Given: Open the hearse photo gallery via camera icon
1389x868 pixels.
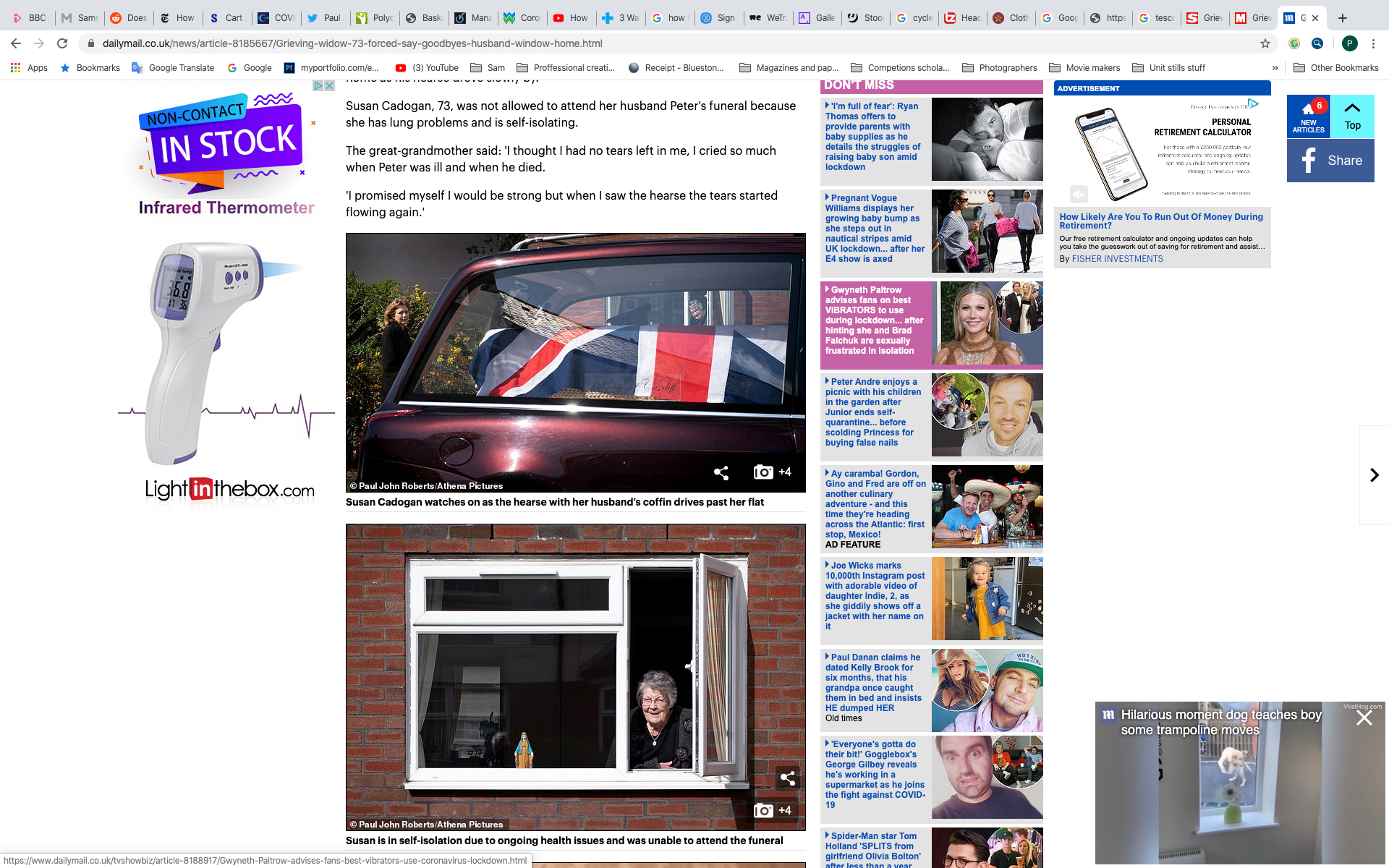Looking at the screenshot, I should (x=764, y=472).
